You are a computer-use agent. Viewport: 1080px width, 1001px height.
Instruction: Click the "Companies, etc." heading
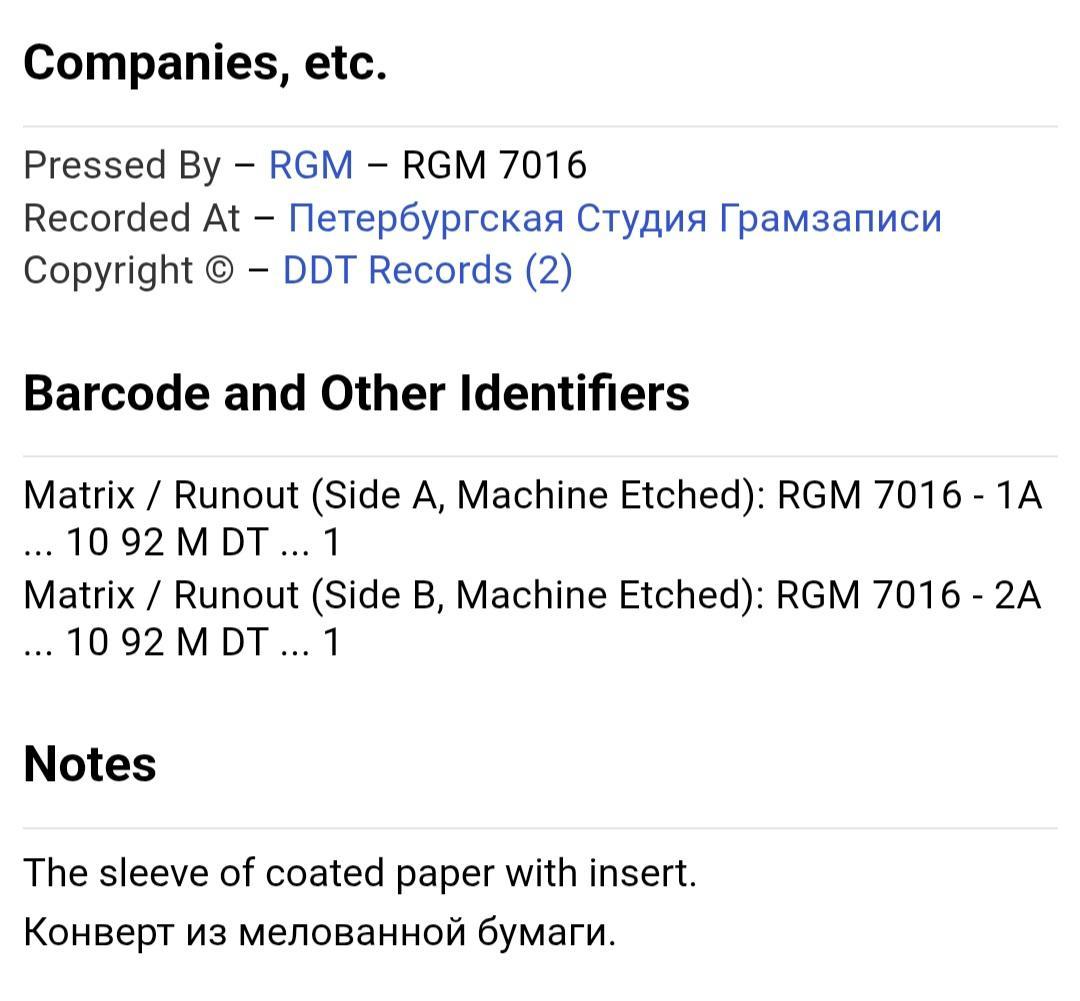205,64
